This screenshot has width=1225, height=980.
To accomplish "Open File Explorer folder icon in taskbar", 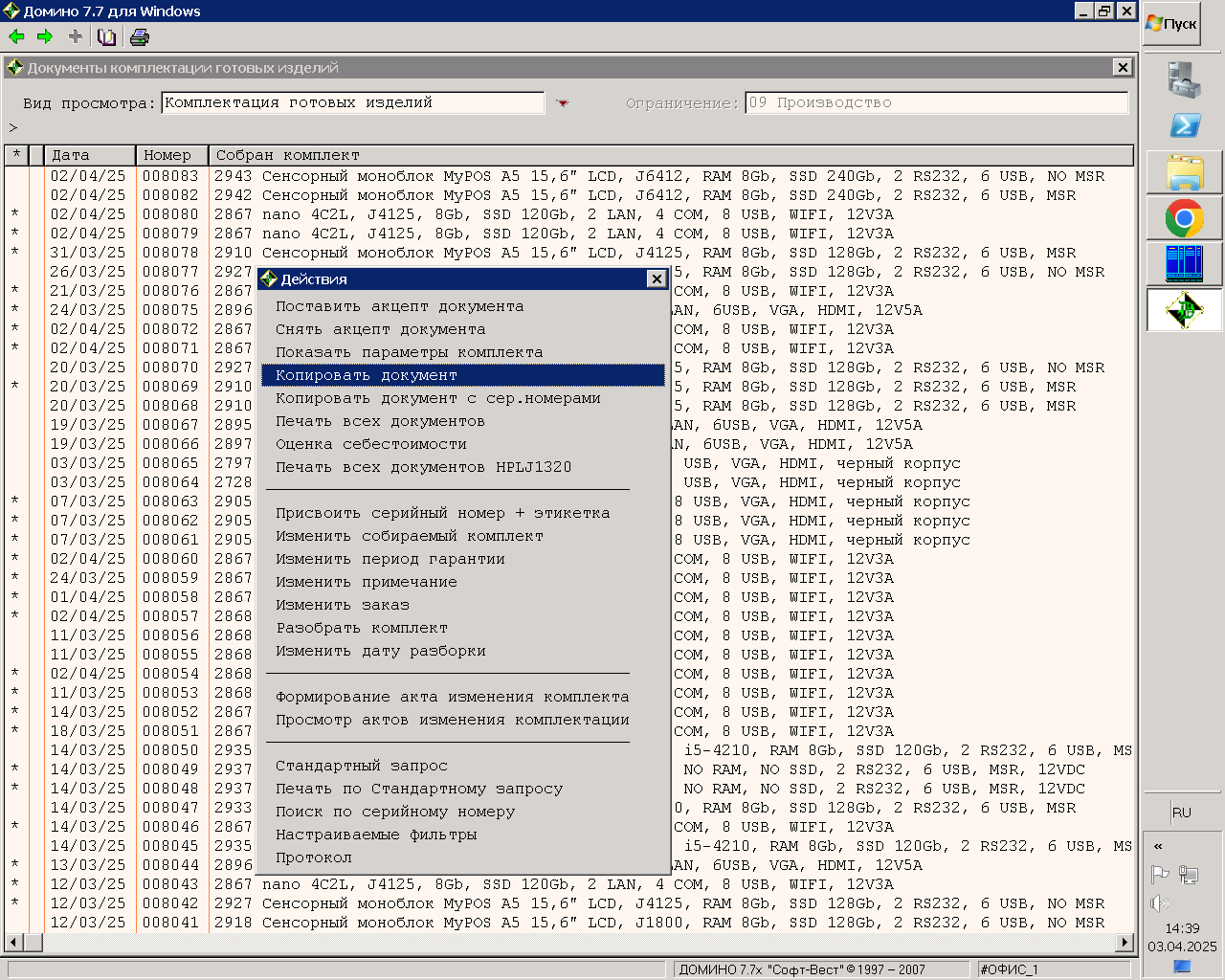I will click(x=1185, y=173).
